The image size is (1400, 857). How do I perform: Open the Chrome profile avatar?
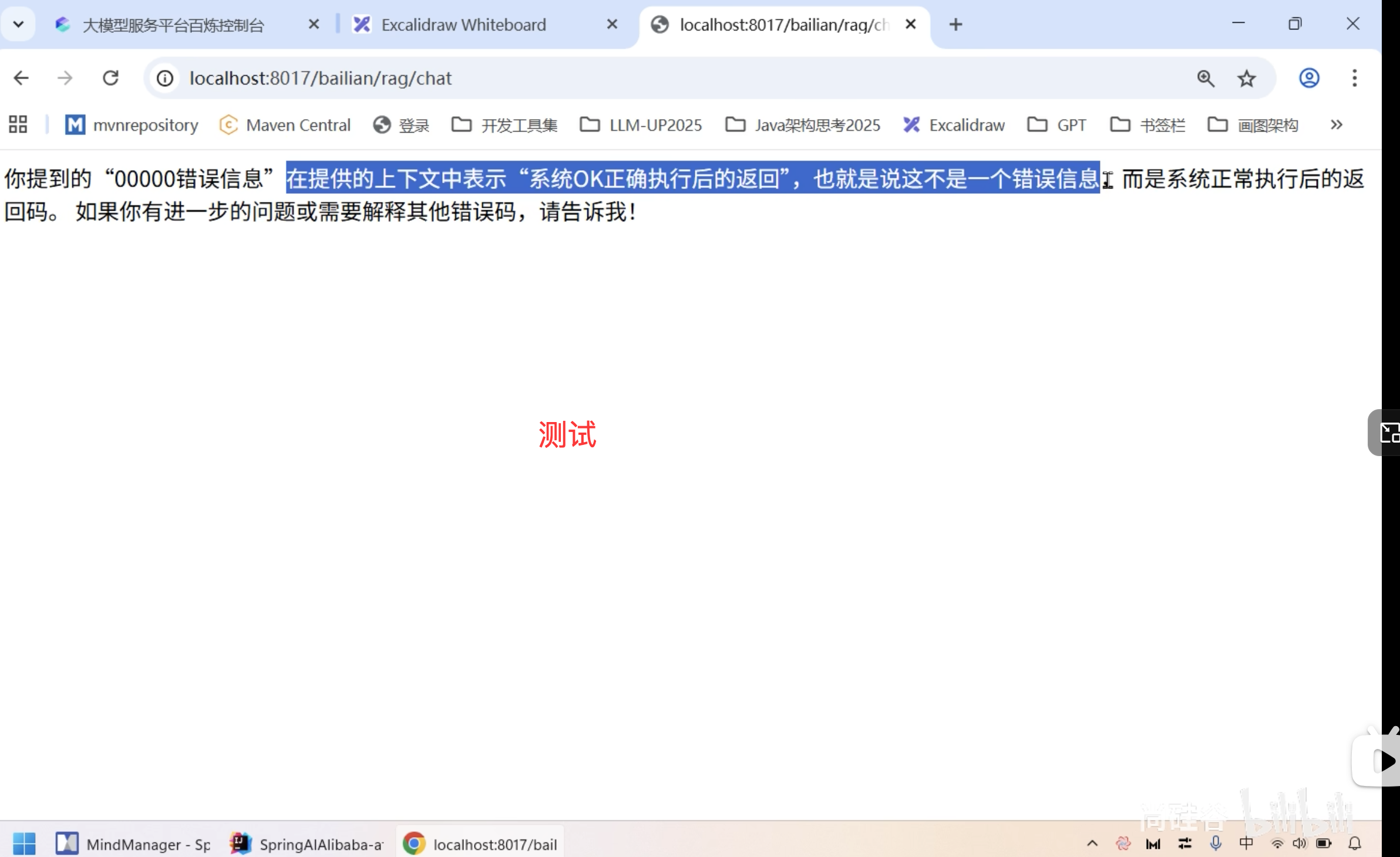click(1309, 78)
